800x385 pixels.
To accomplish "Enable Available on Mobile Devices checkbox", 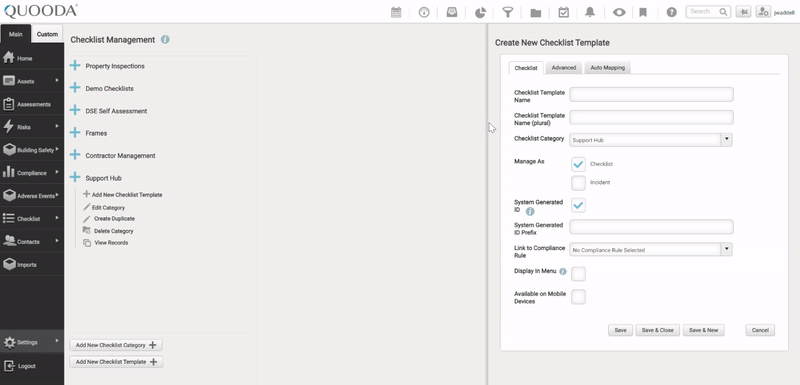I will click(x=578, y=297).
